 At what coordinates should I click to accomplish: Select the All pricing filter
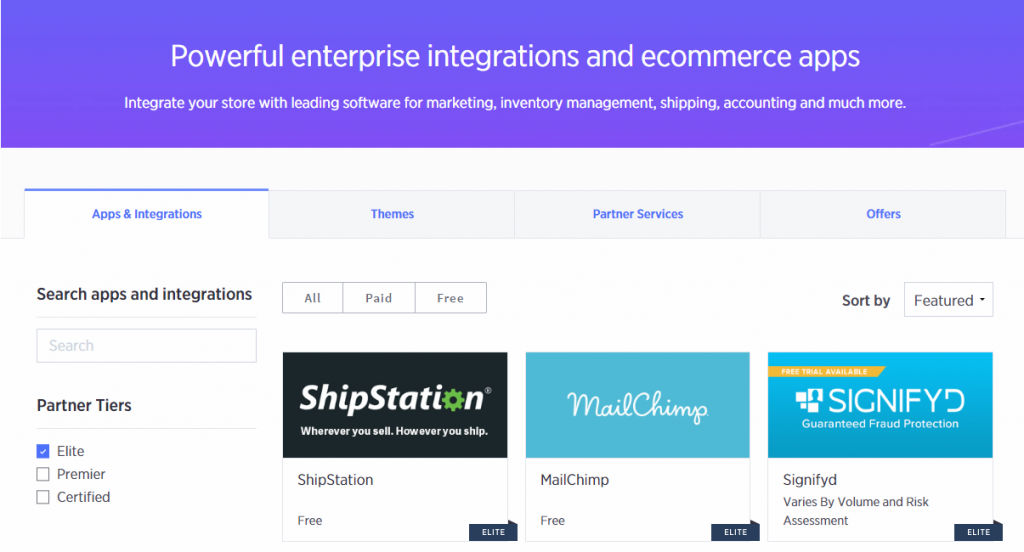[x=312, y=298]
